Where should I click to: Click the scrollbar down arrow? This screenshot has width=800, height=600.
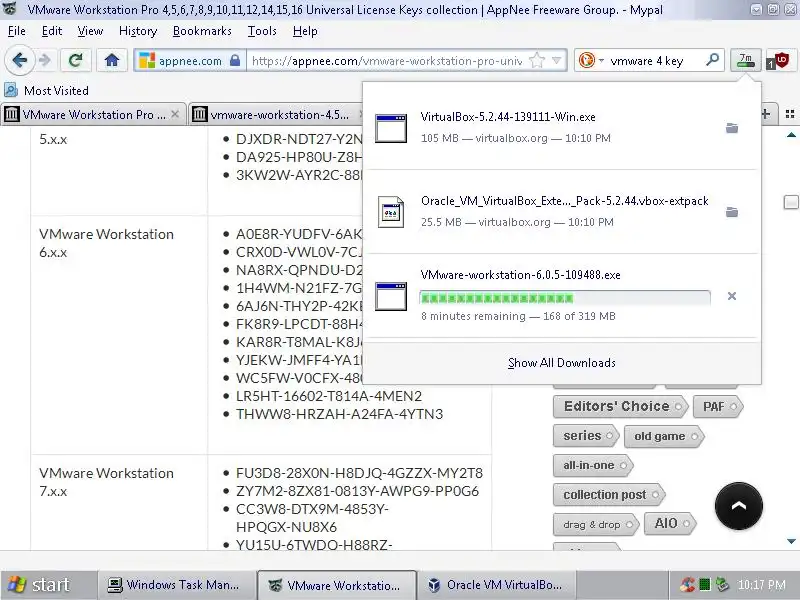coord(791,541)
